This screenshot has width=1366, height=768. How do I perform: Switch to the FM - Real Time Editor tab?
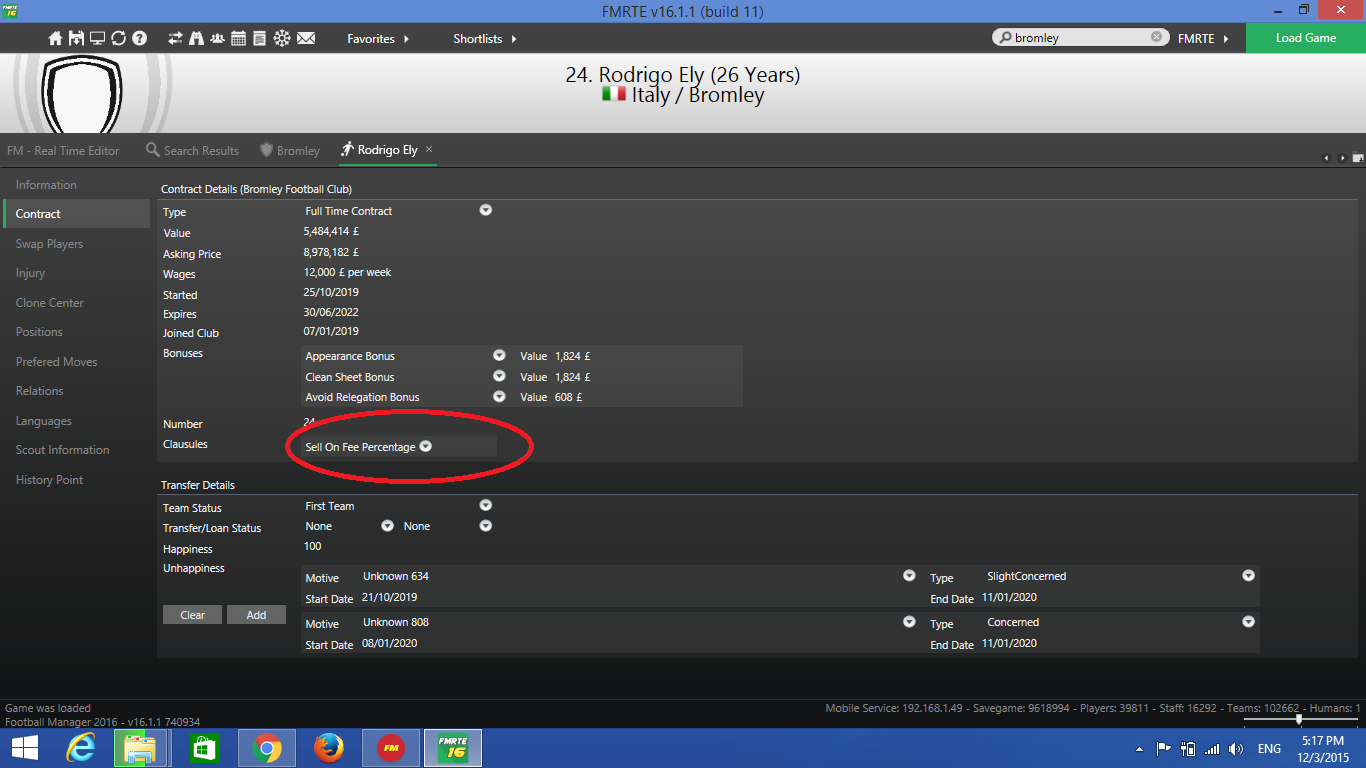pos(62,150)
